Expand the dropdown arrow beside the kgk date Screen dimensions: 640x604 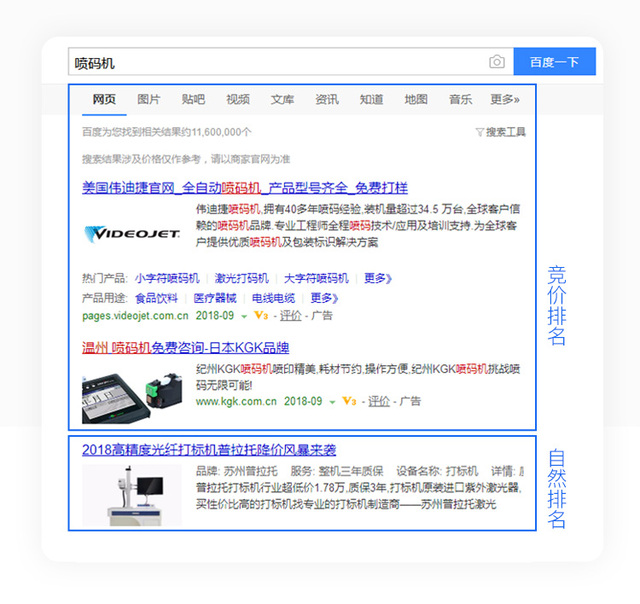point(332,402)
